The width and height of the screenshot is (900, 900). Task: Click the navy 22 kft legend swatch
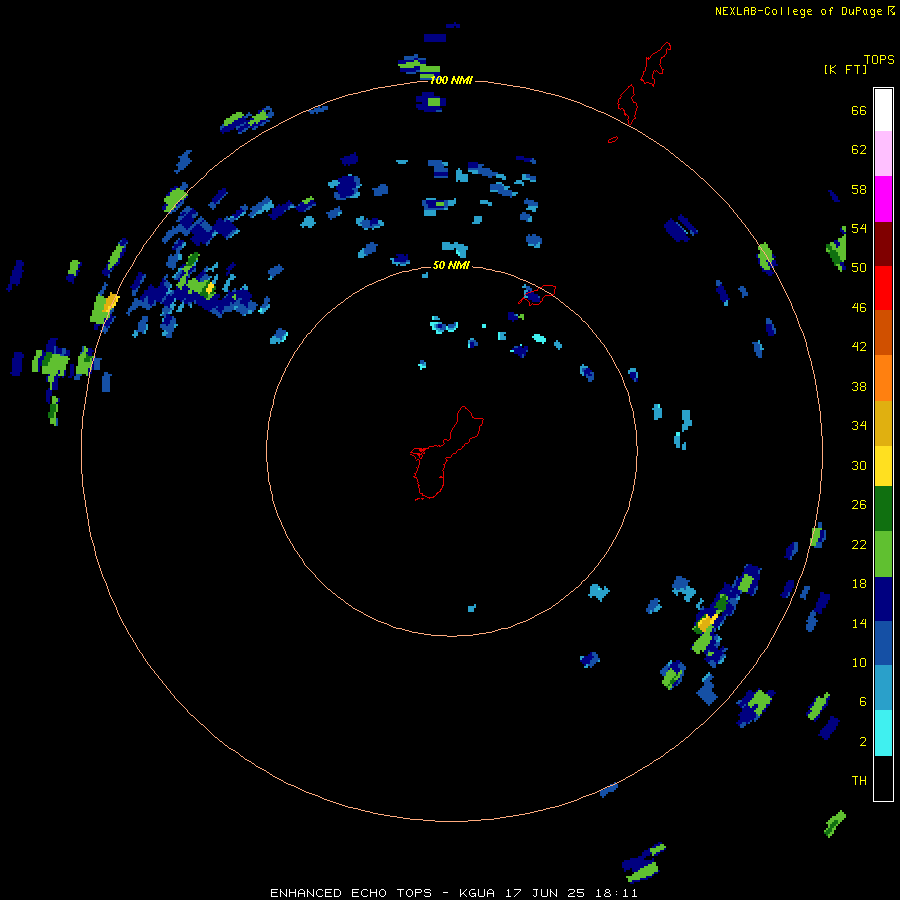pos(883,599)
